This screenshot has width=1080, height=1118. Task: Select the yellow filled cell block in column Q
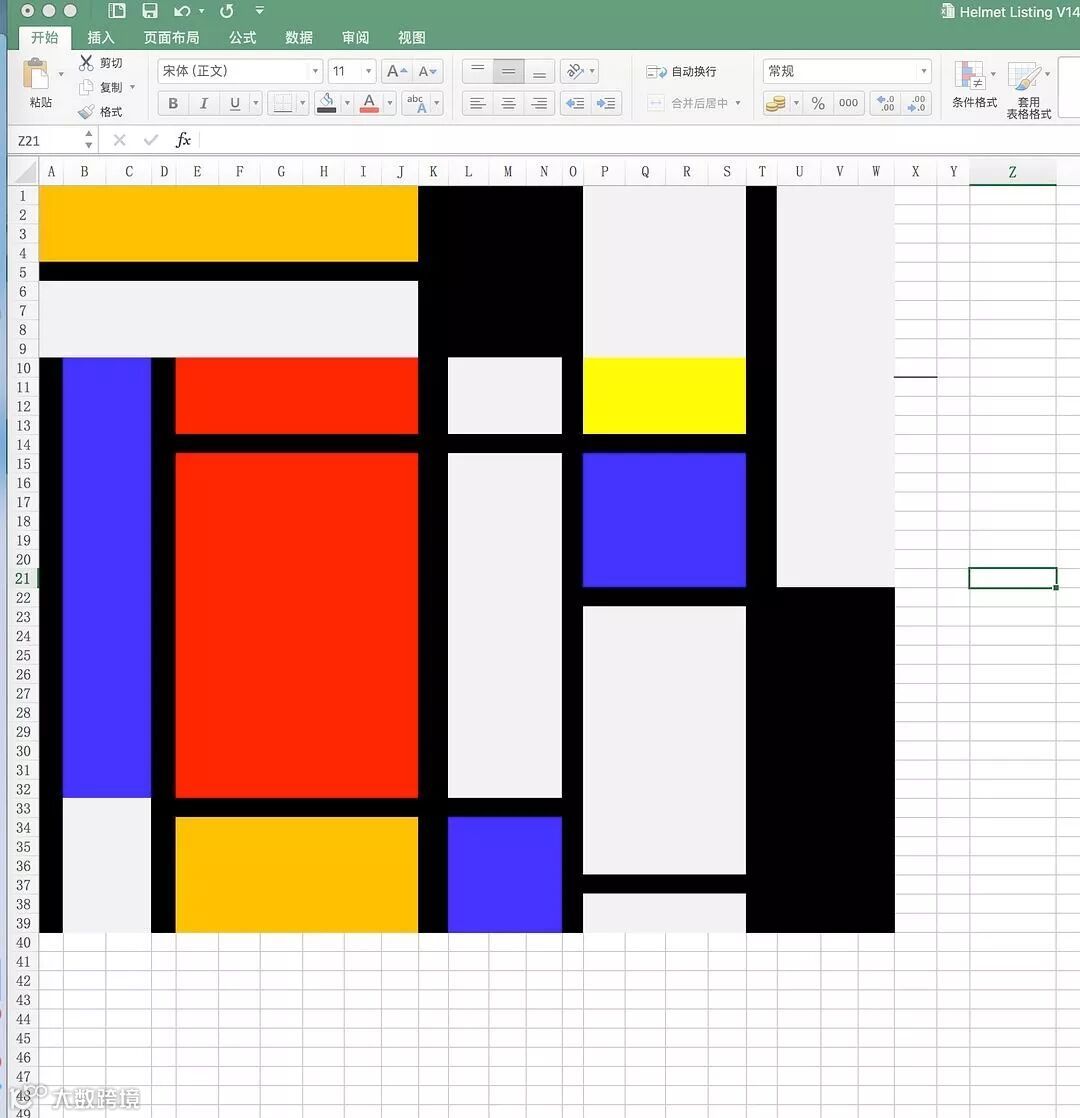pos(664,396)
